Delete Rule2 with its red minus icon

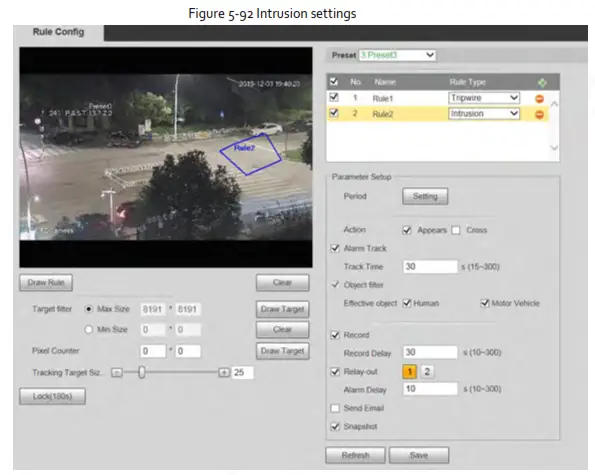[x=539, y=114]
